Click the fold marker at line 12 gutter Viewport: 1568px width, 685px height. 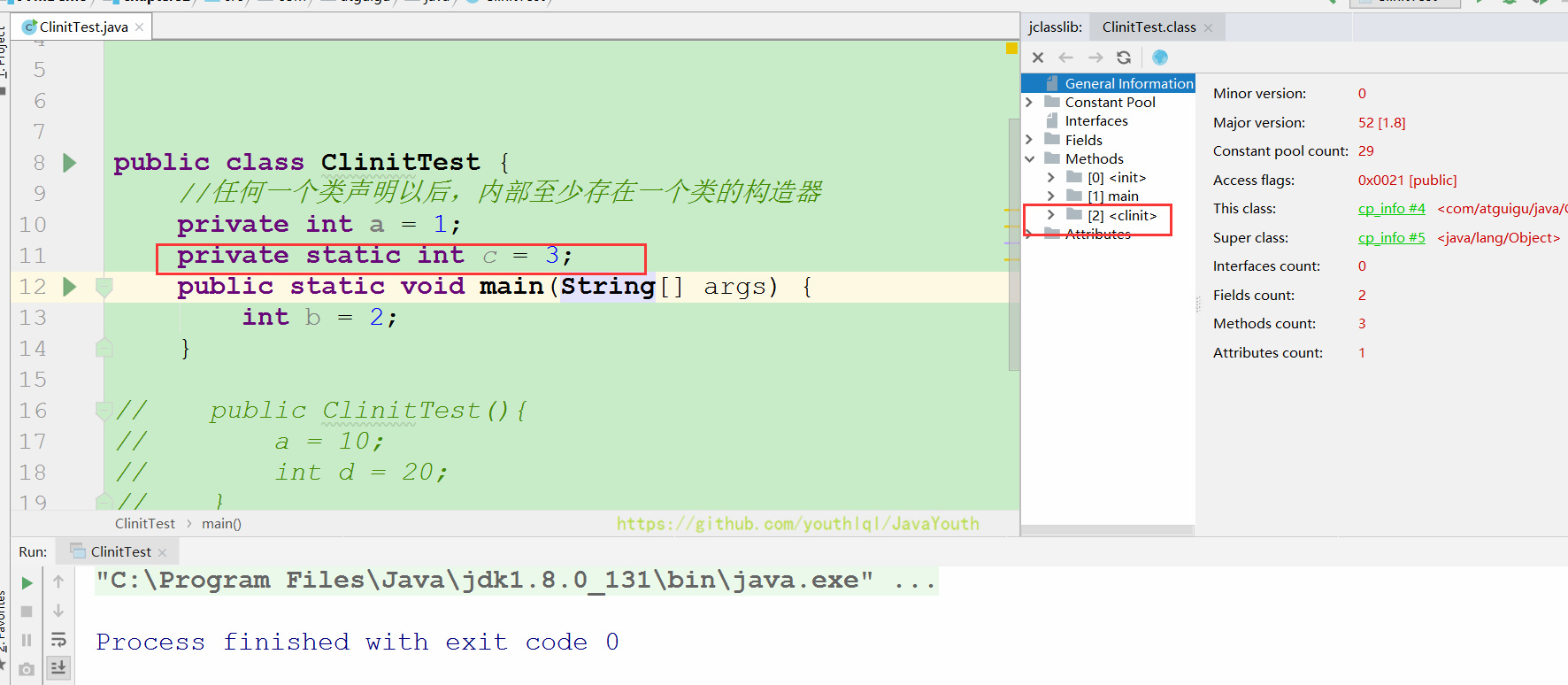pyautogui.click(x=104, y=287)
